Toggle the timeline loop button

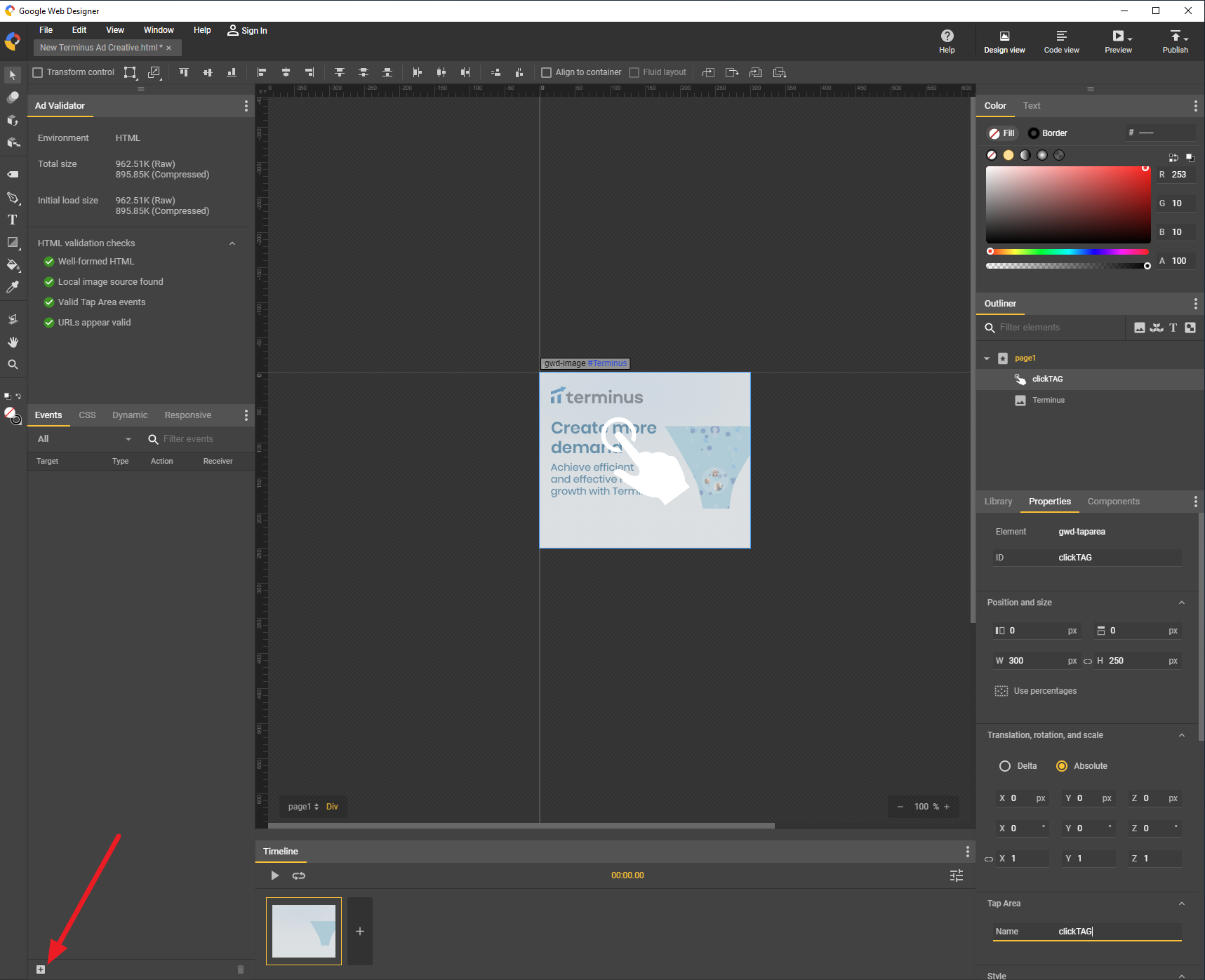coord(299,875)
